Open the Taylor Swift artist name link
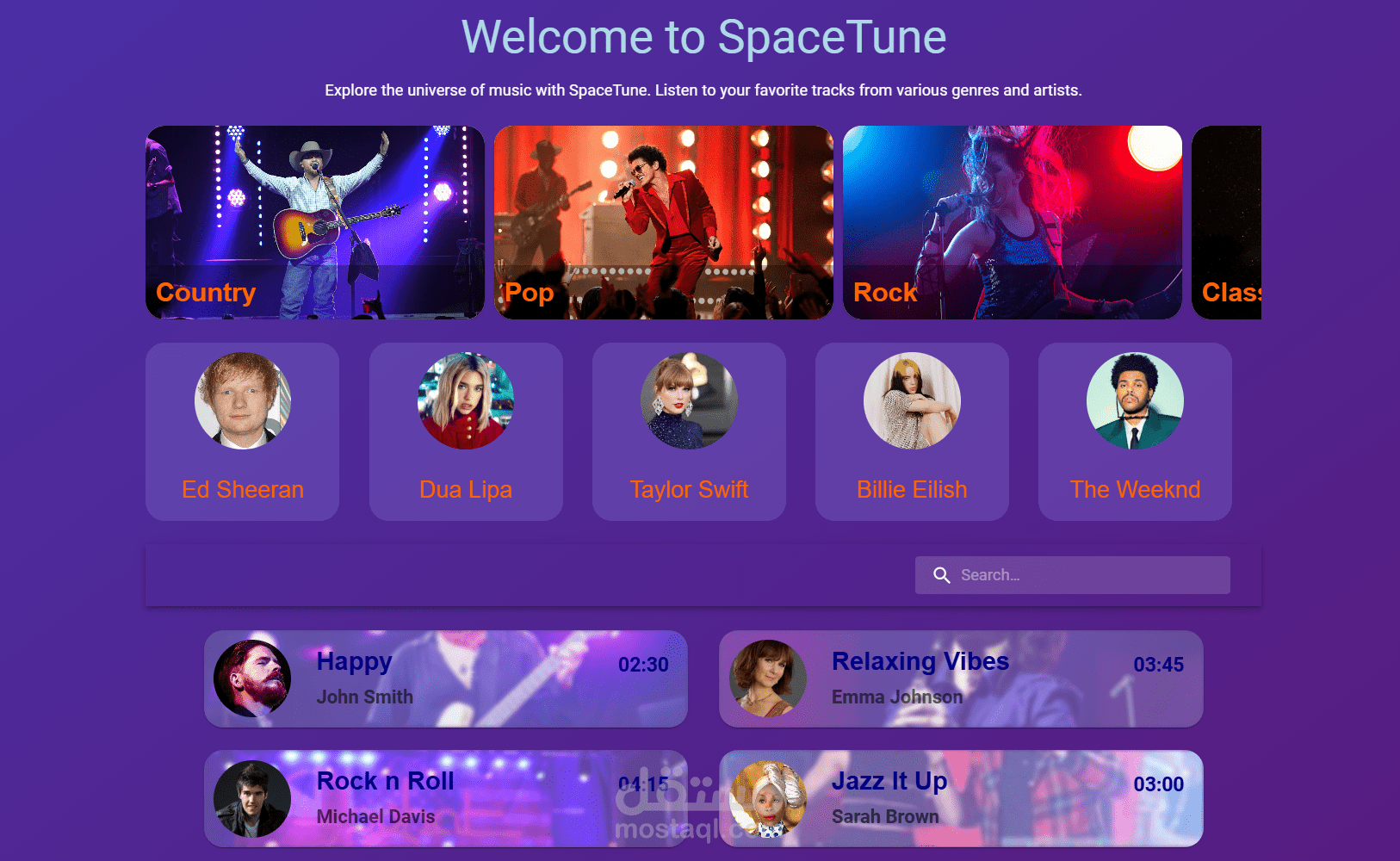 [x=689, y=489]
